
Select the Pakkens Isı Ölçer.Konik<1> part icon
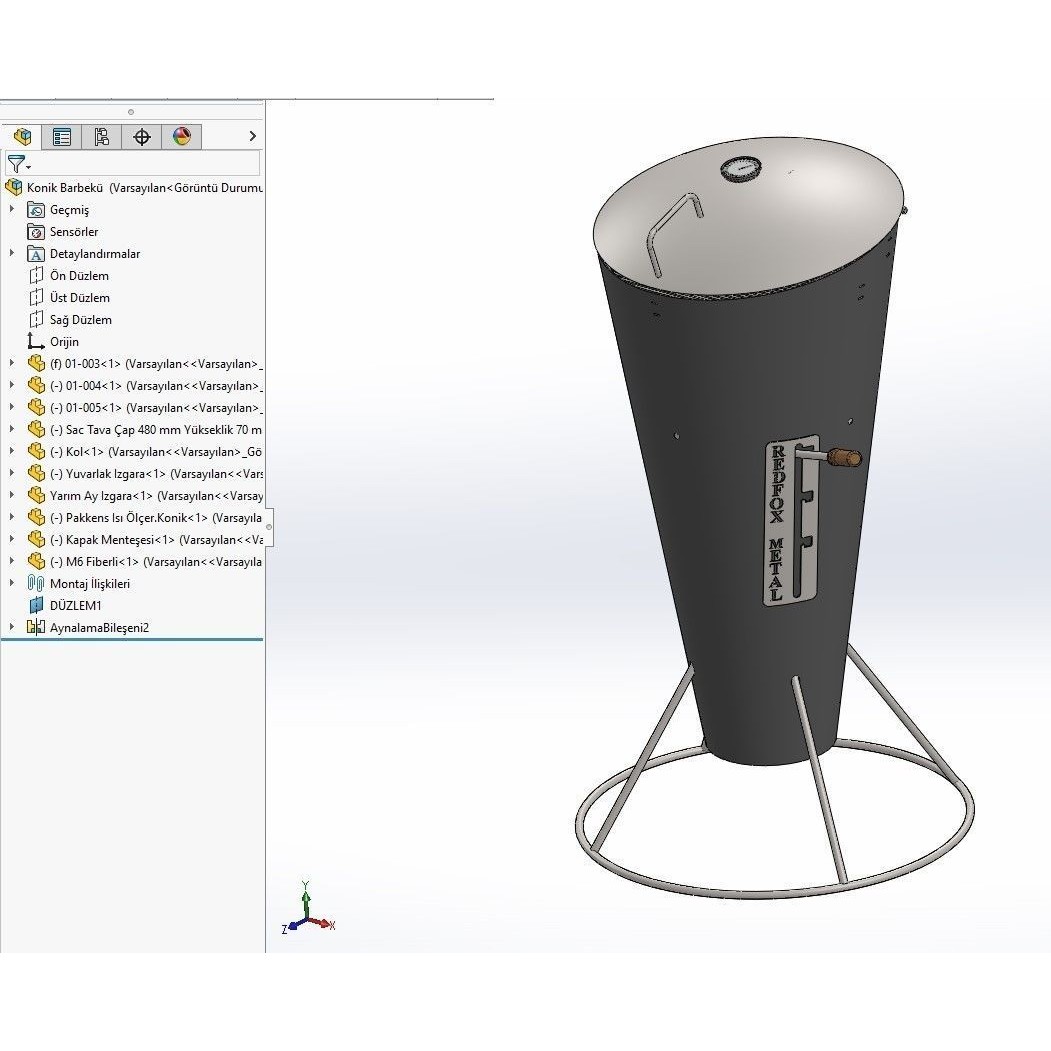(36, 517)
